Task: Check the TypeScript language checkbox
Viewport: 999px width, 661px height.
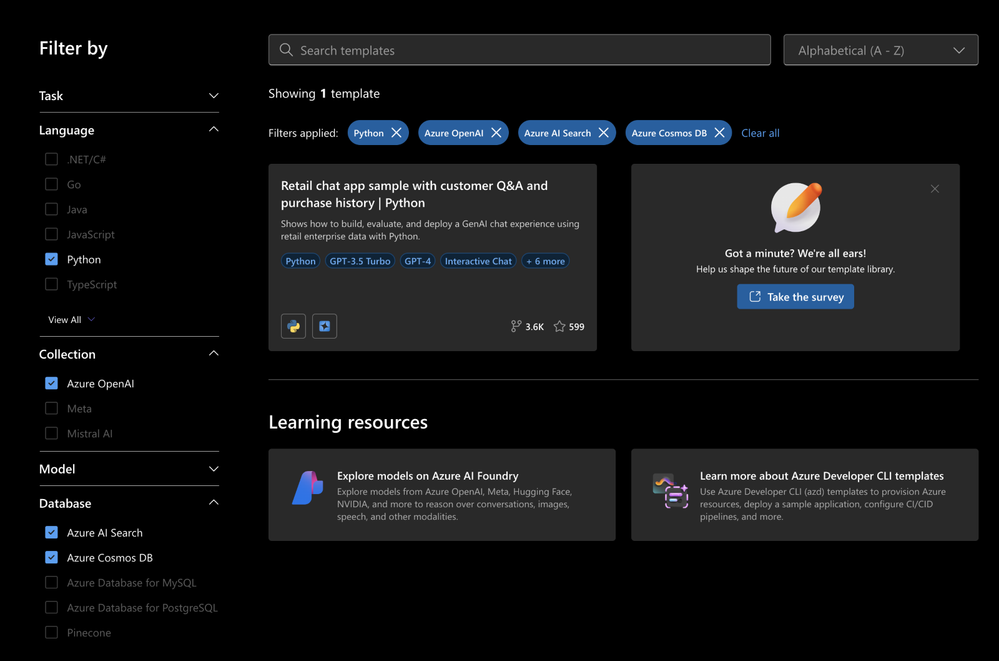Action: pyautogui.click(x=52, y=284)
